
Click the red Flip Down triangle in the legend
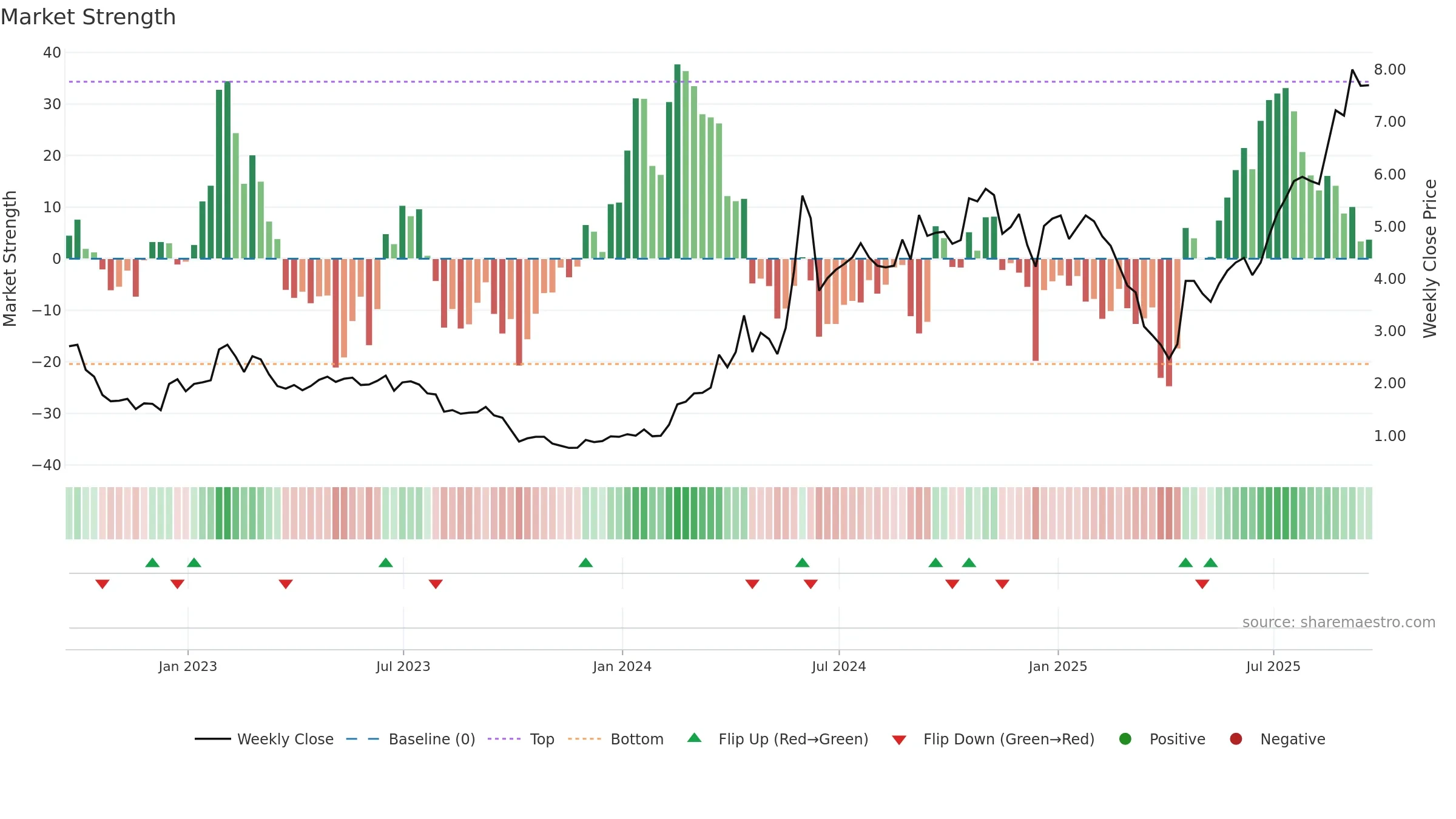click(899, 740)
